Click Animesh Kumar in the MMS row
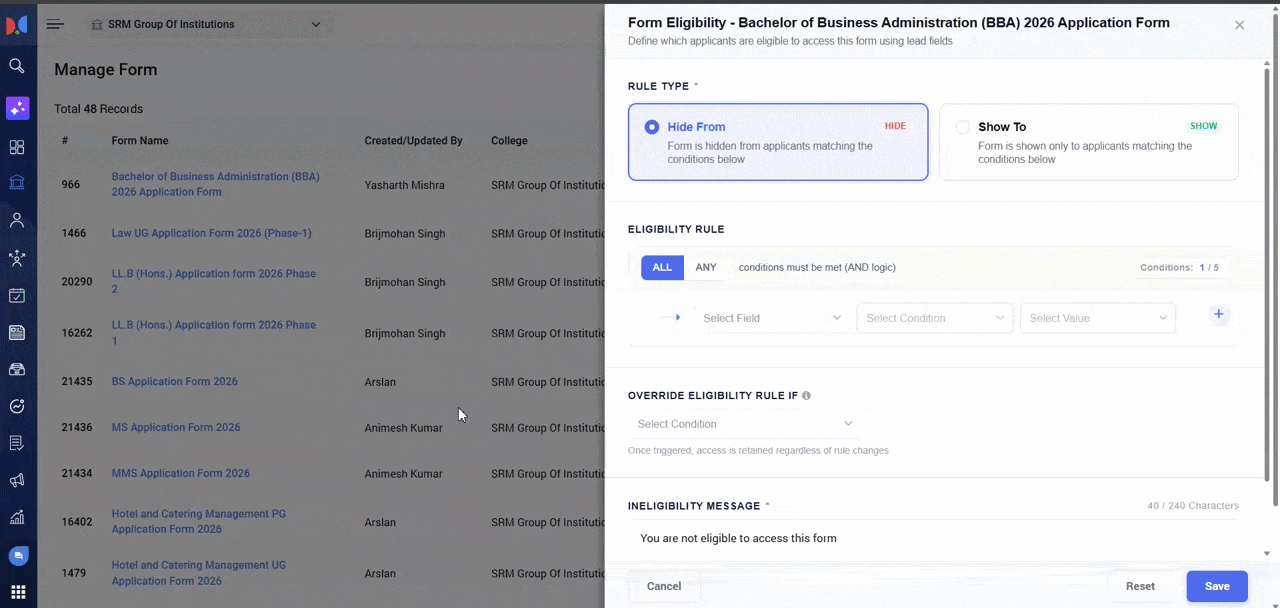Image resolution: width=1280 pixels, height=608 pixels. (405, 474)
